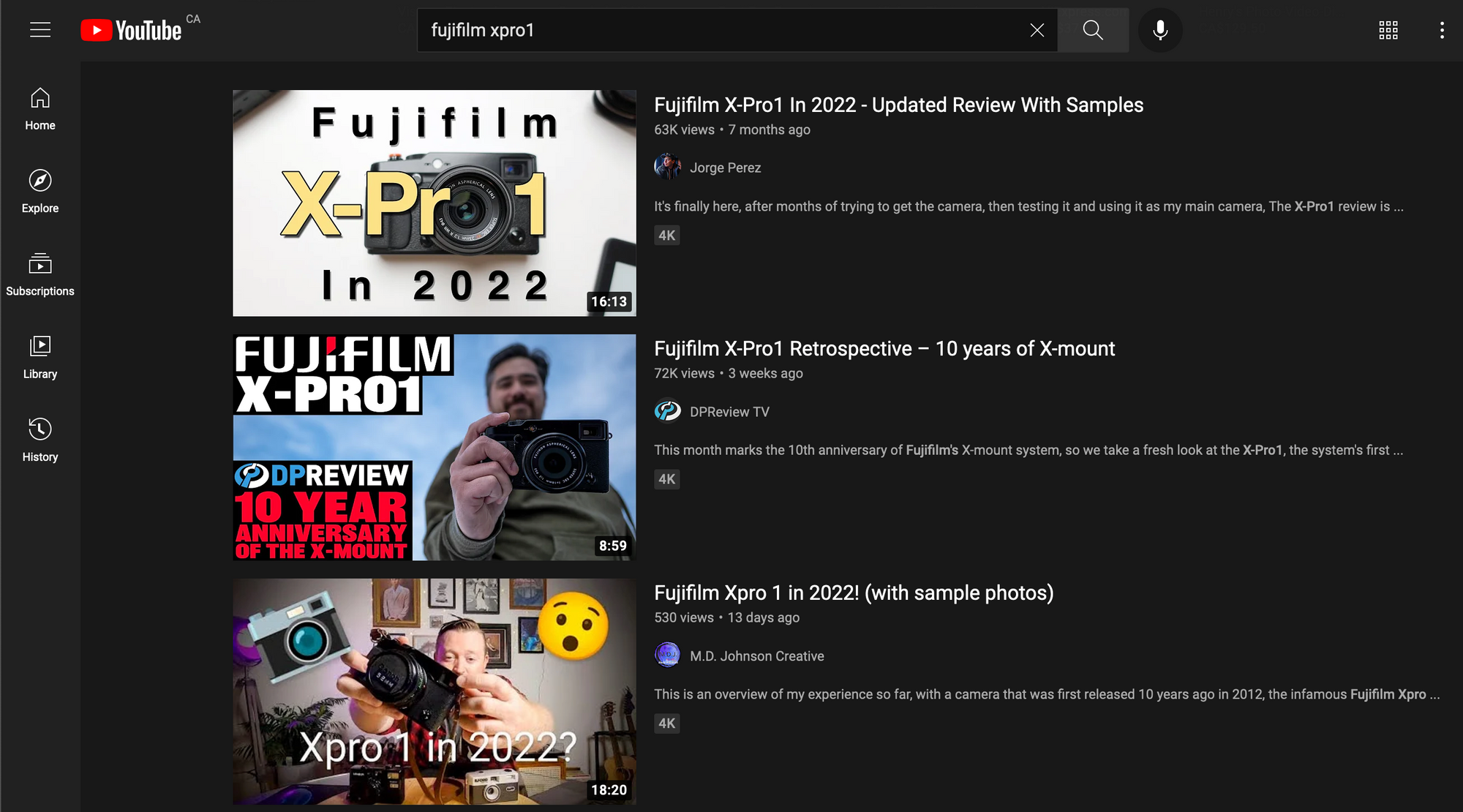Open Library in sidebar
This screenshot has width=1463, height=812.
point(40,357)
